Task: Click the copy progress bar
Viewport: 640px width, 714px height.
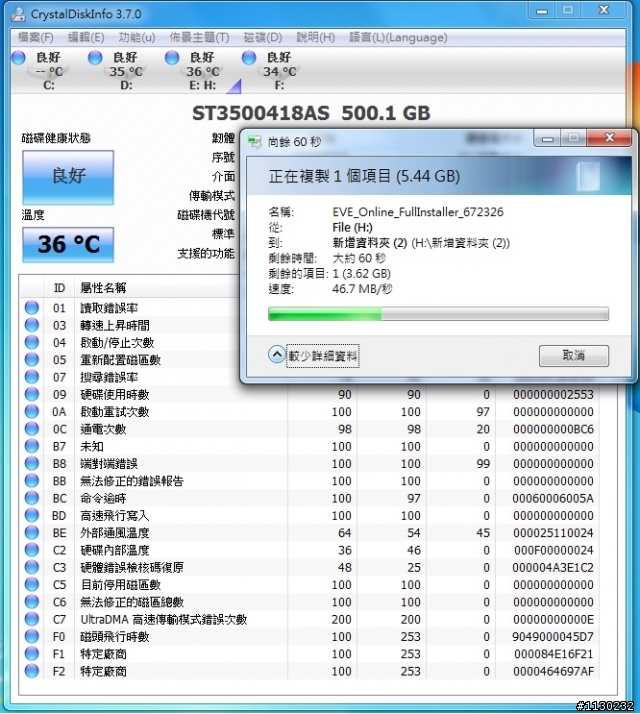Action: (438, 314)
